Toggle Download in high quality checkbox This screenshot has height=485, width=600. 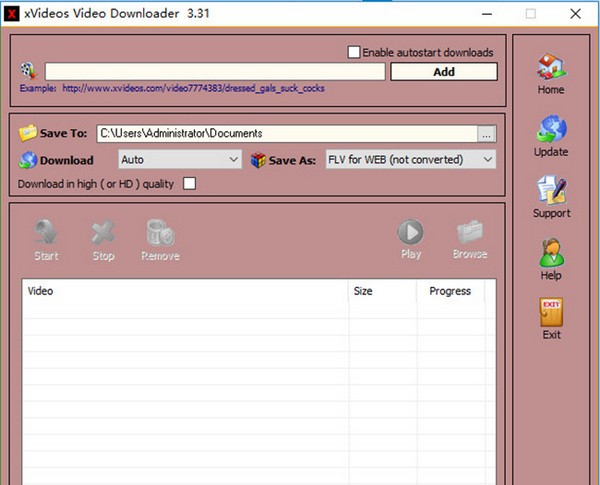point(189,184)
